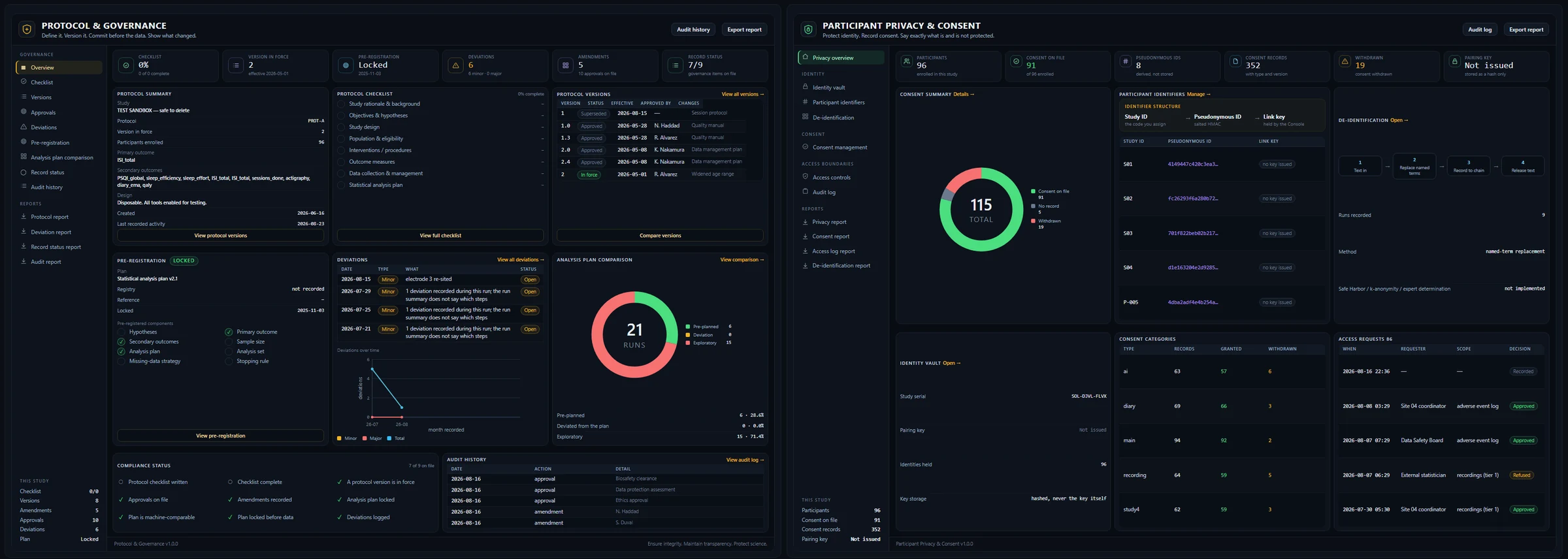Check Study rationale & background checklist circle
This screenshot has height=559, width=1568.
341,104
